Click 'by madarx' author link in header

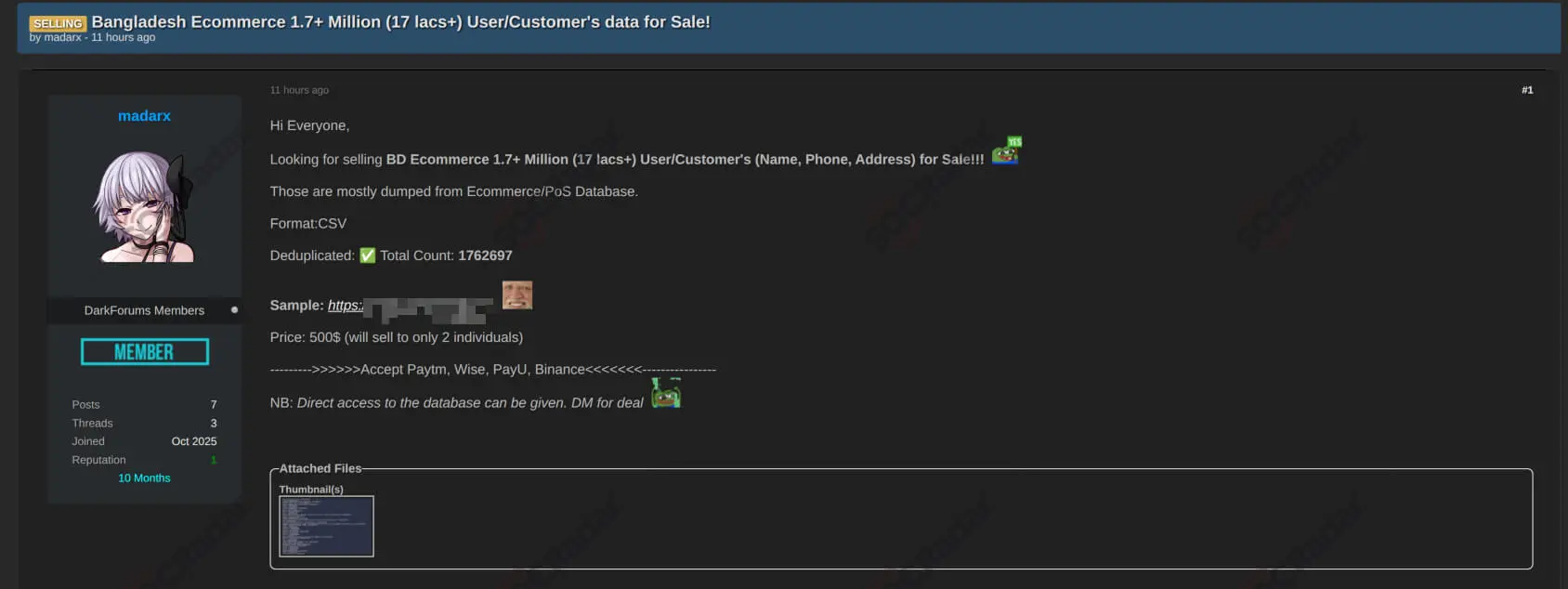coord(56,38)
